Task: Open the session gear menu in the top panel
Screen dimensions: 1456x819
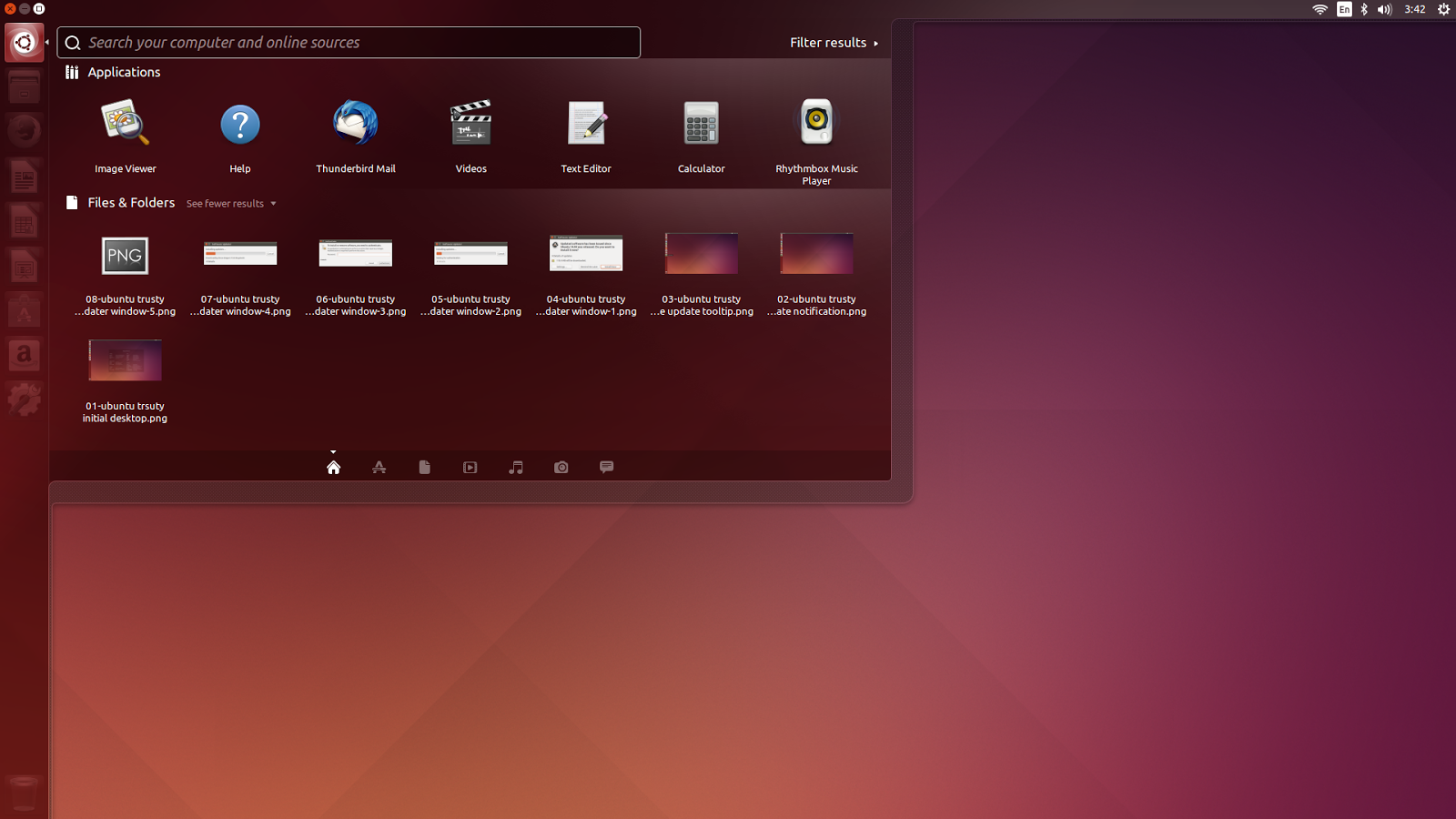Action: point(1444,9)
